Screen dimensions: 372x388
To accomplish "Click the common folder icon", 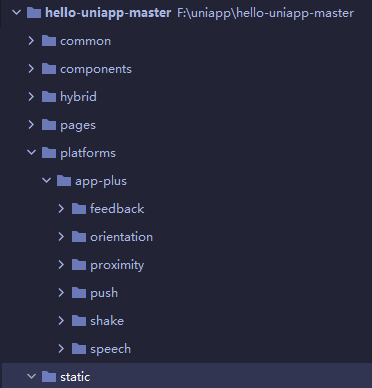I will pos(49,41).
